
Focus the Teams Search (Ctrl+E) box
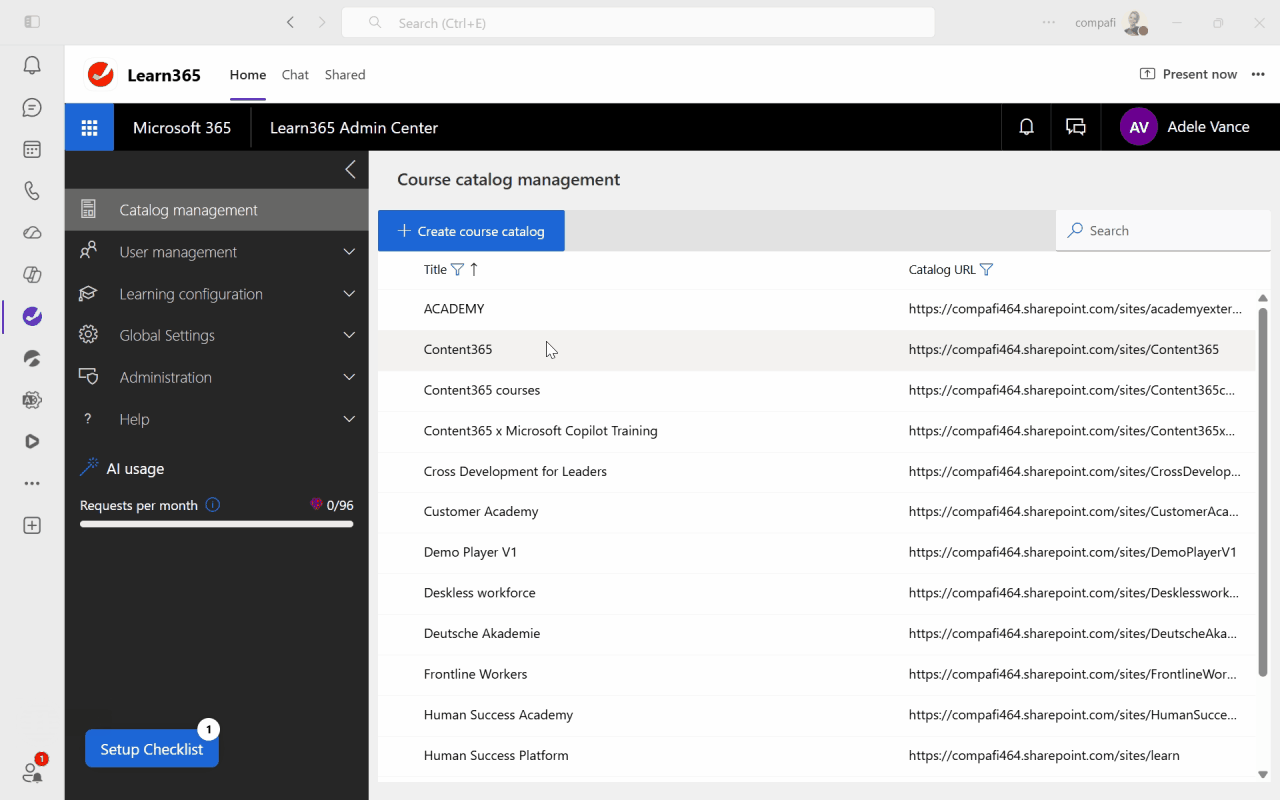pos(638,22)
